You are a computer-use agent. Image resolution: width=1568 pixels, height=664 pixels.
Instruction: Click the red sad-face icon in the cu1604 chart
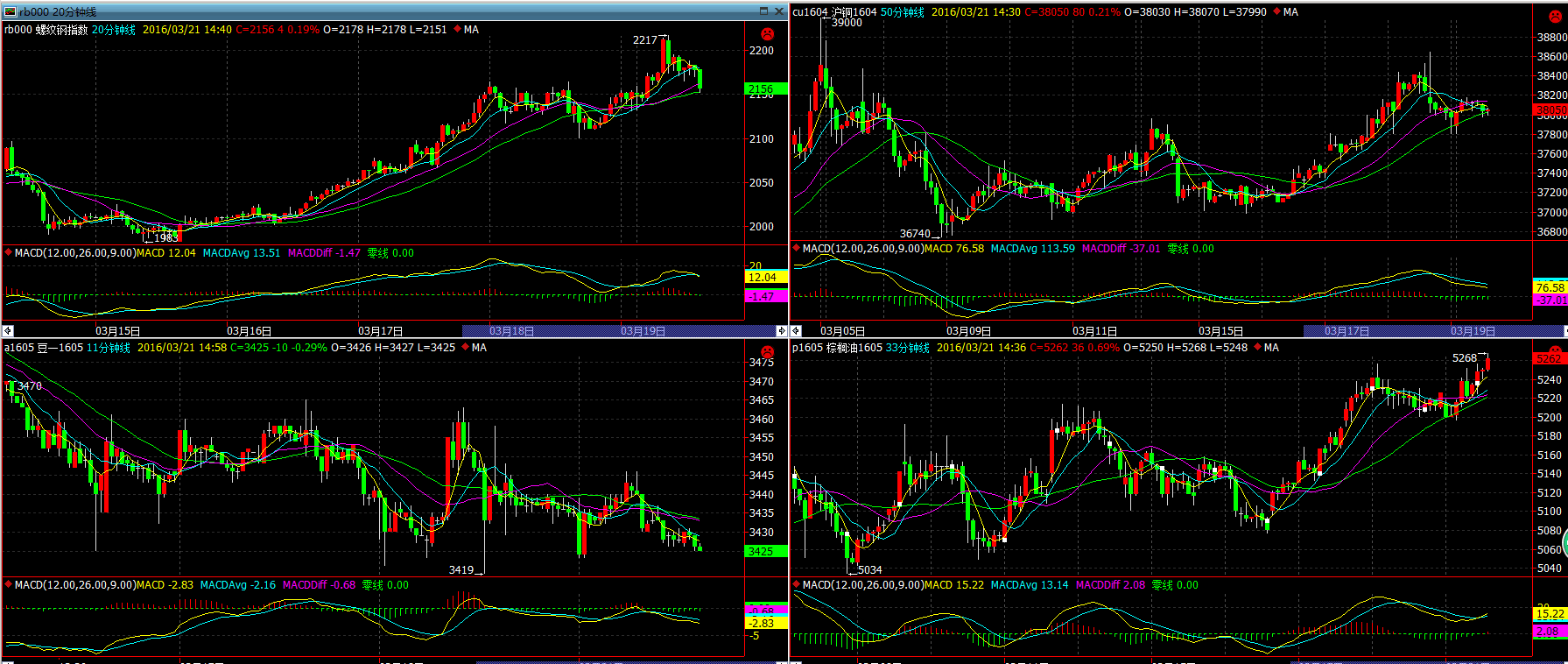pyautogui.click(x=1554, y=17)
